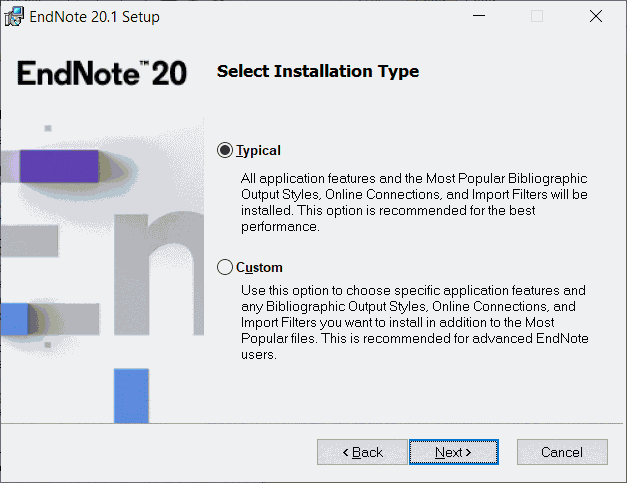The image size is (627, 483).
Task: Cancel the EndNote installation
Action: pos(562,452)
